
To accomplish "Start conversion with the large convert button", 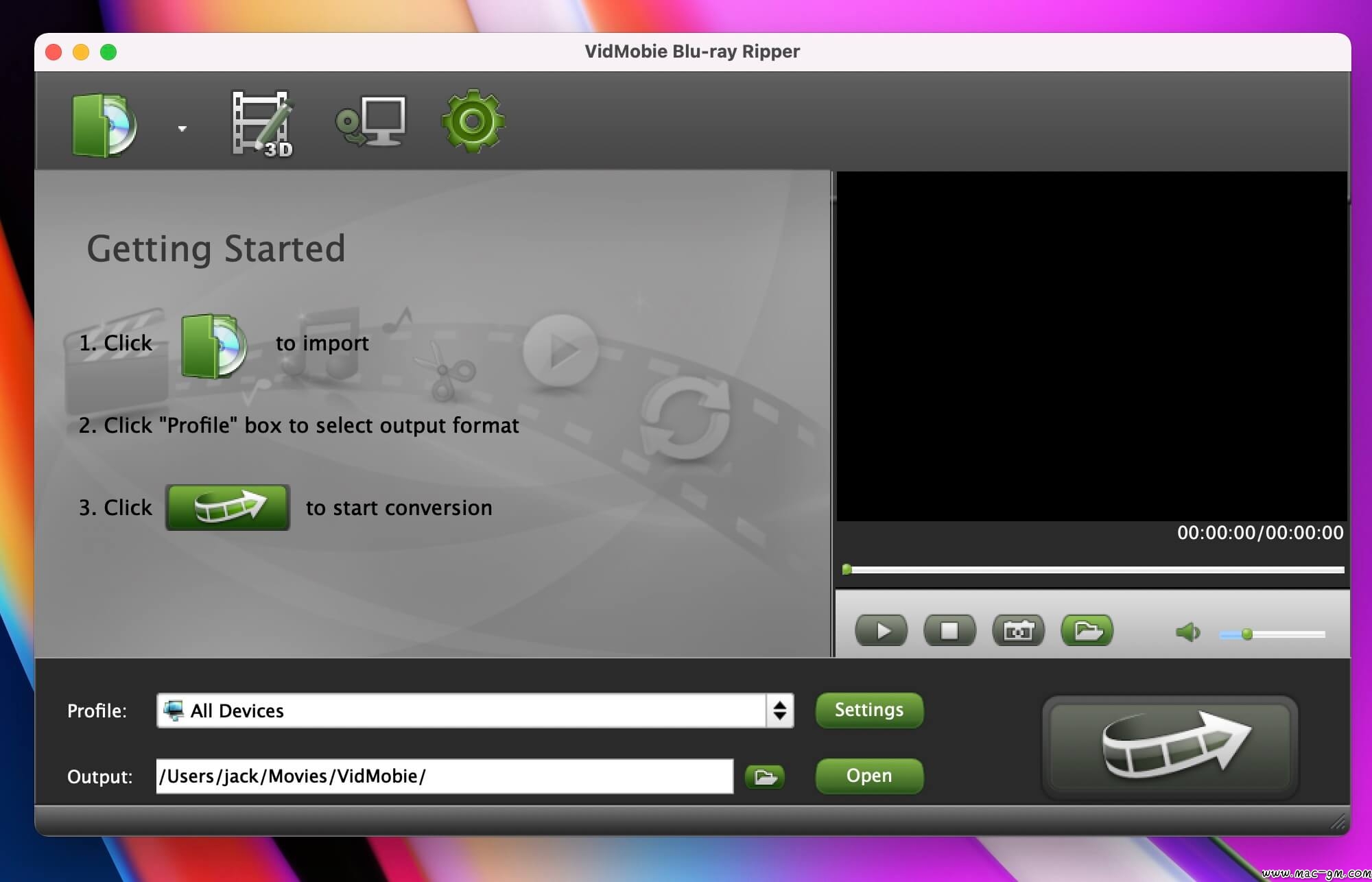I will [x=1170, y=748].
